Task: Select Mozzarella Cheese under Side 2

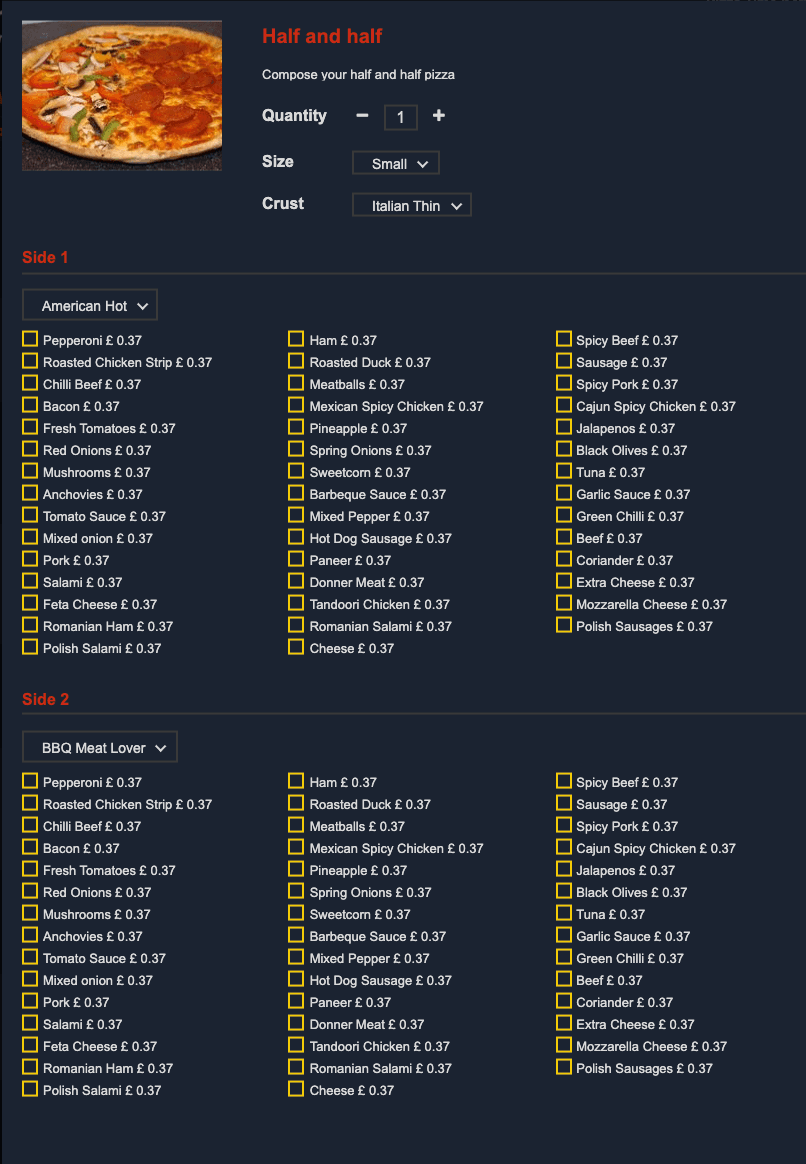Action: point(563,1045)
